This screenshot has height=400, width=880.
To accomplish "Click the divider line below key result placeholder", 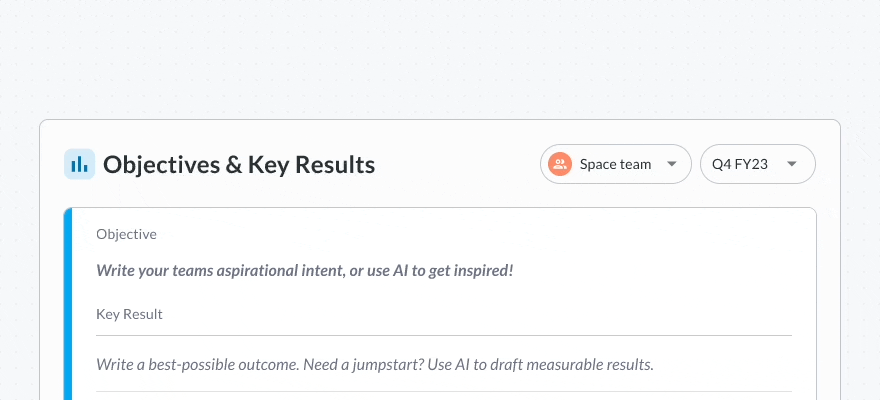I will [444, 391].
